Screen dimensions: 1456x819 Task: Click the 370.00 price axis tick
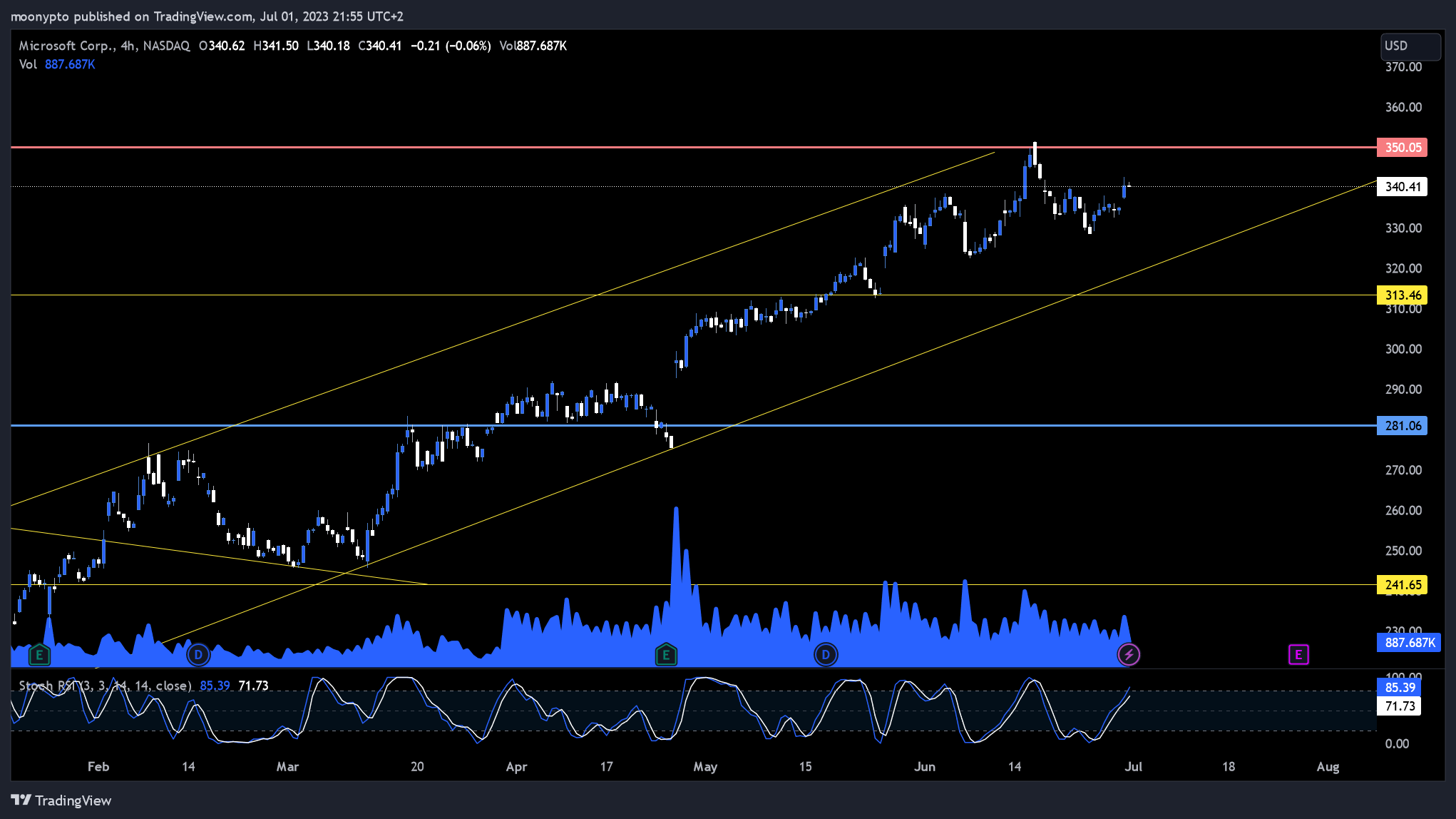[1403, 67]
